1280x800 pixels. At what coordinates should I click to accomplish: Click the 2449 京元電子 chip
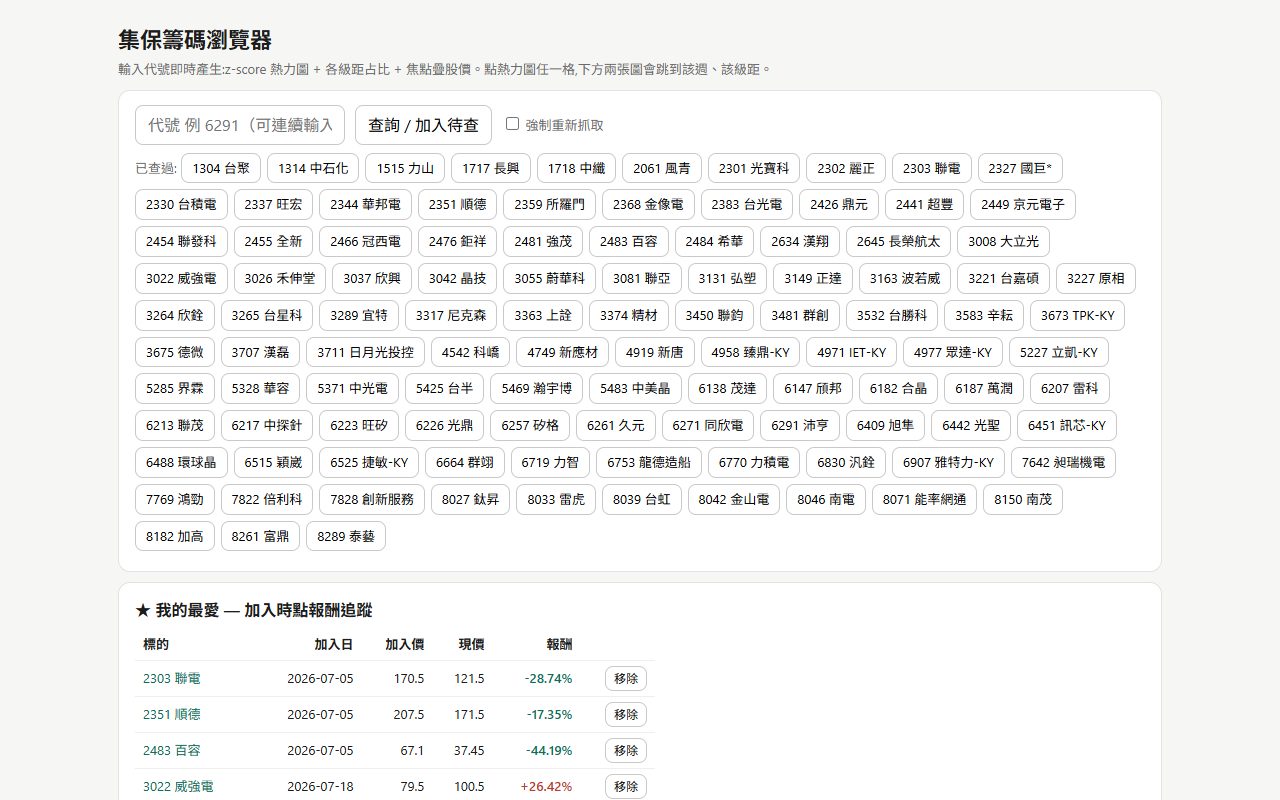click(1023, 205)
